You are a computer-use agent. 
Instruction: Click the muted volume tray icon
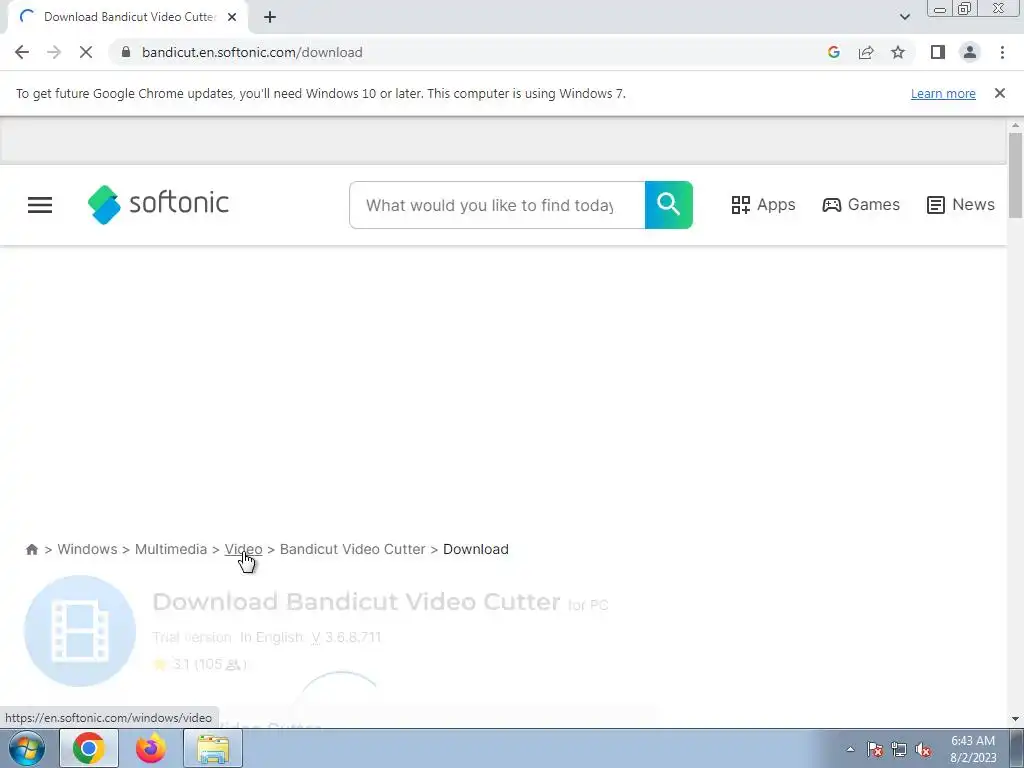[x=923, y=749]
